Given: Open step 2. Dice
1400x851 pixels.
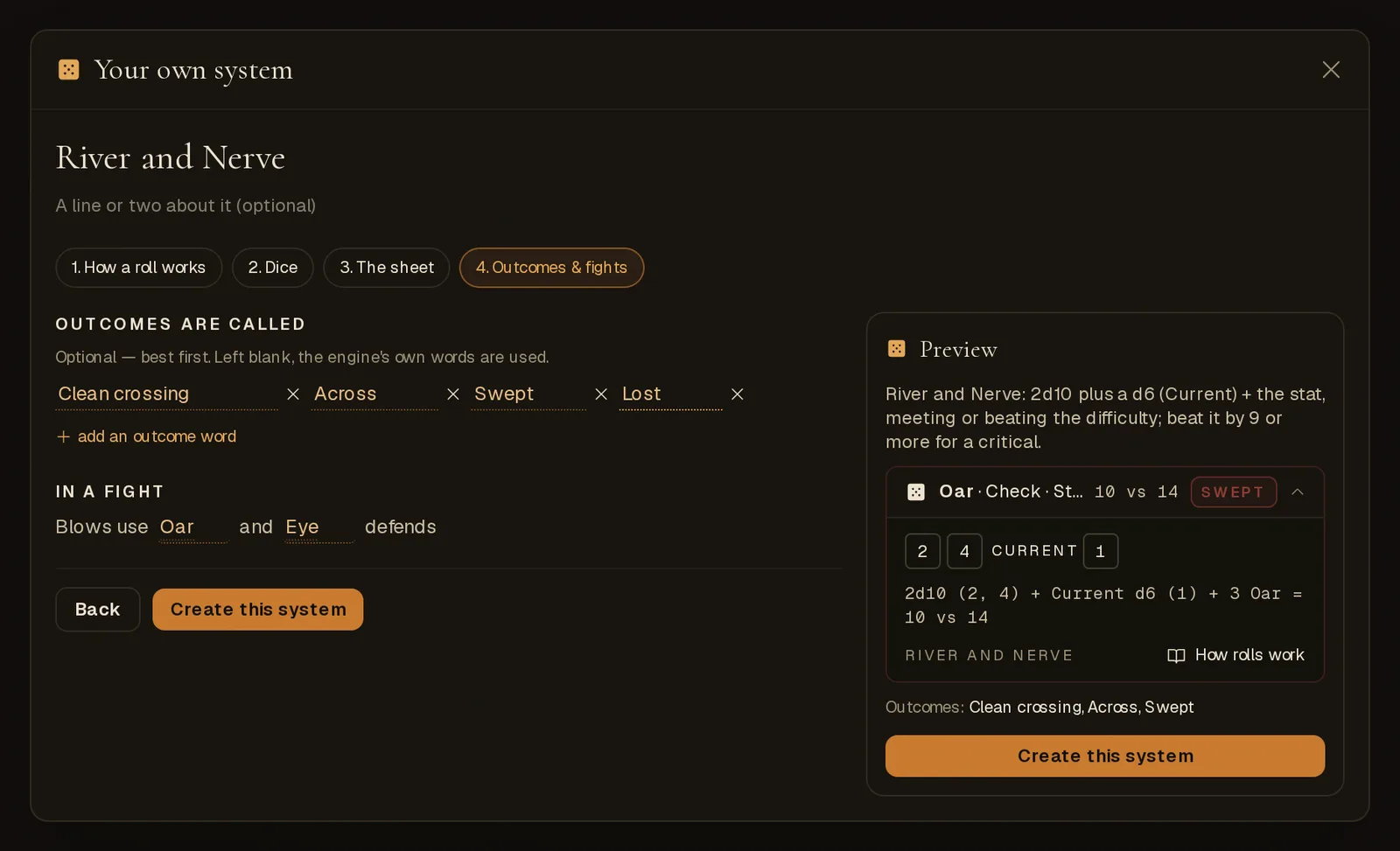Looking at the screenshot, I should tap(273, 268).
